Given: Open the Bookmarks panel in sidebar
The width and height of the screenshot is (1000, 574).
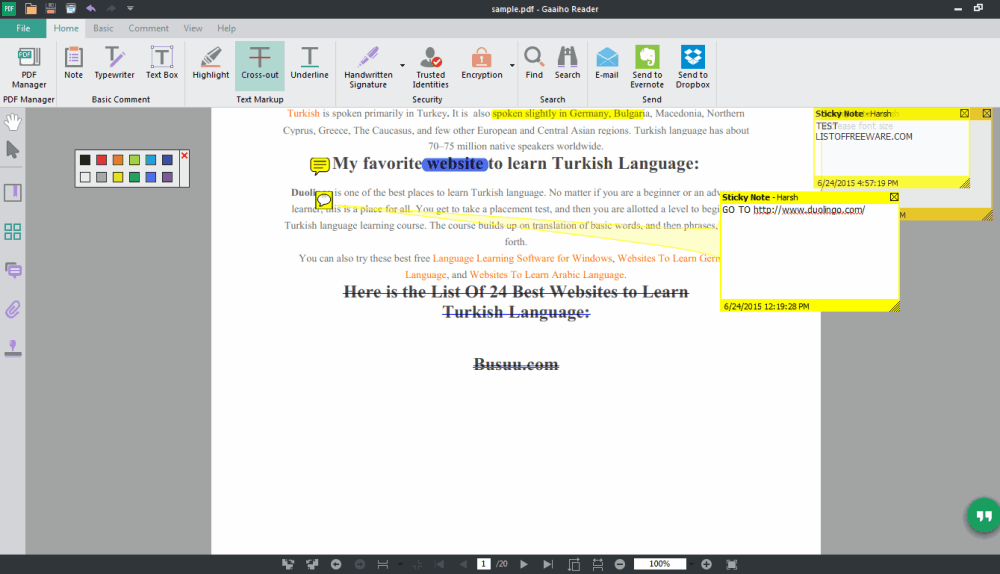Looking at the screenshot, I should 13,193.
